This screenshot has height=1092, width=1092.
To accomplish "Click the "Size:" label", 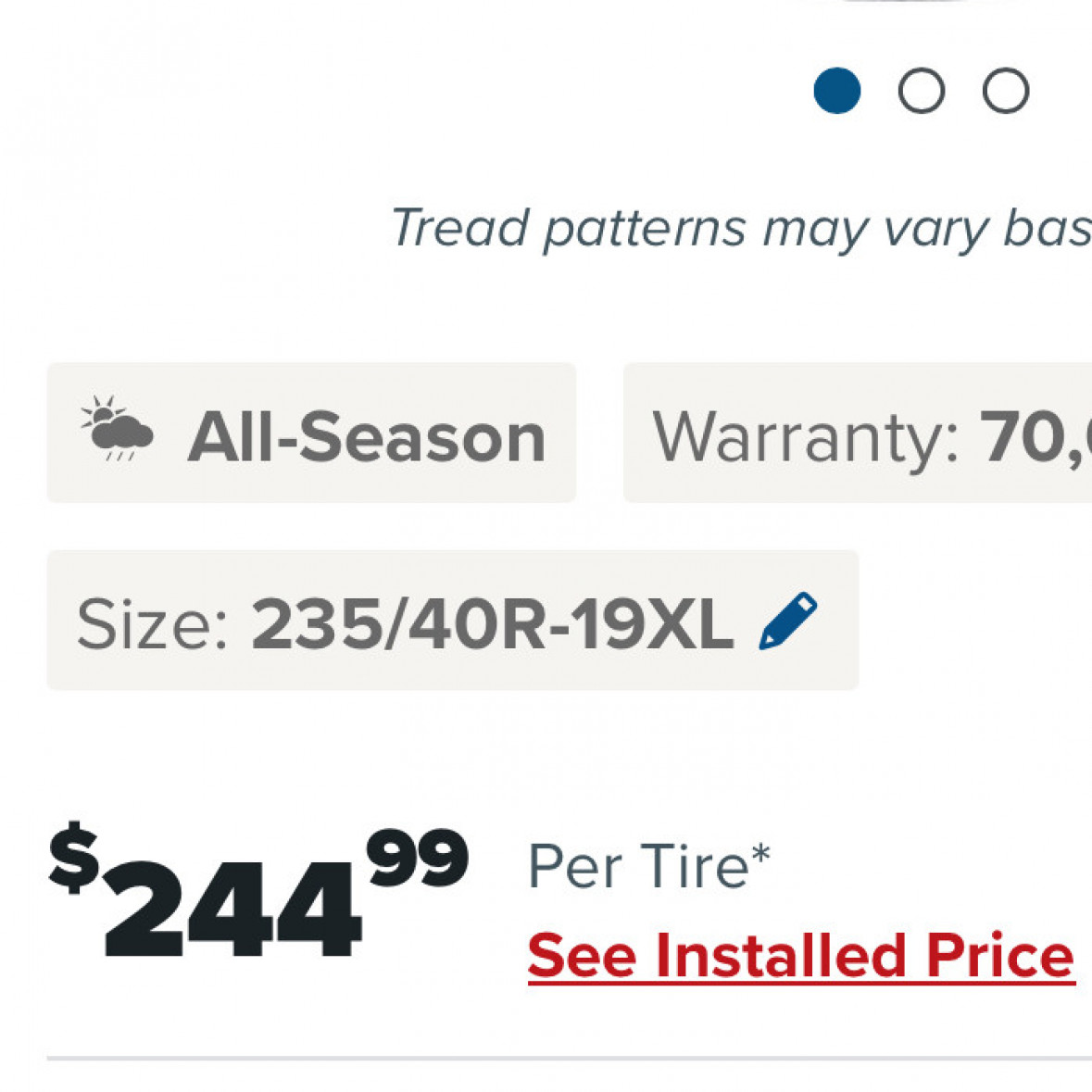I will coord(152,624).
